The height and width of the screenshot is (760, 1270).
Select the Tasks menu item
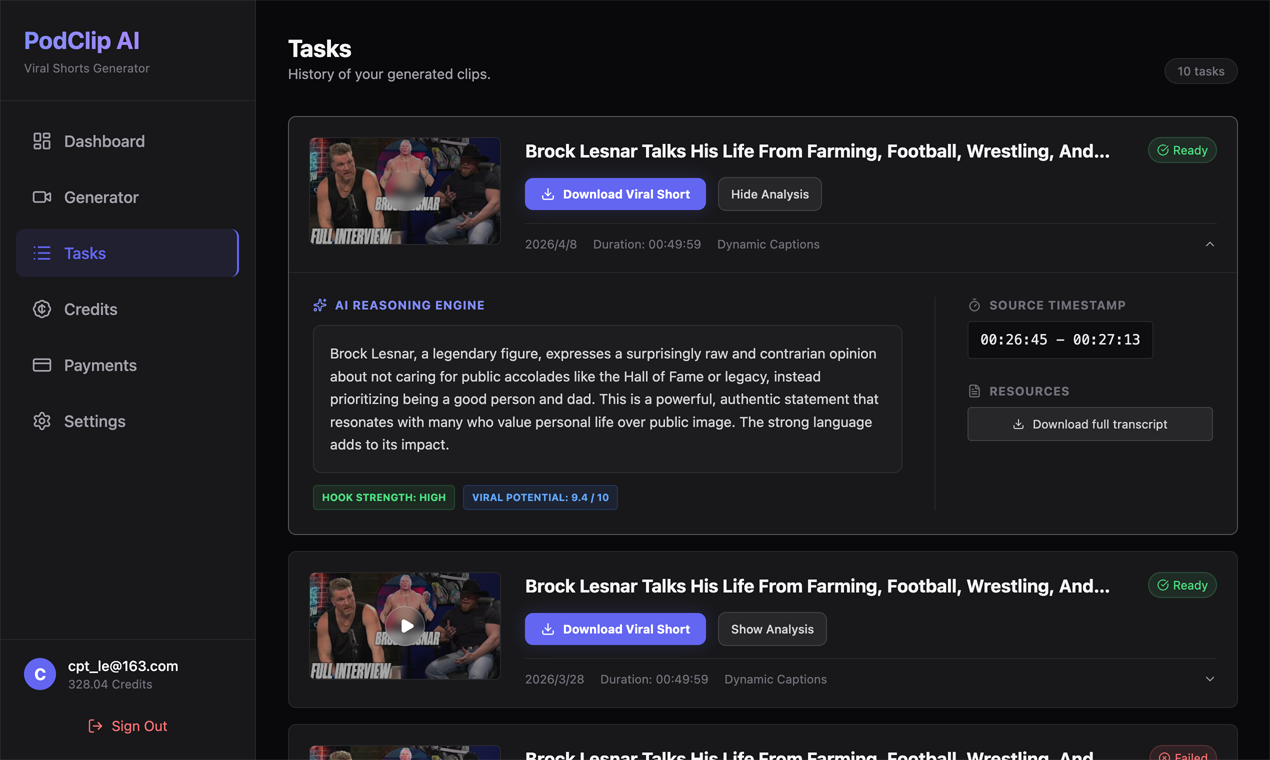(127, 253)
